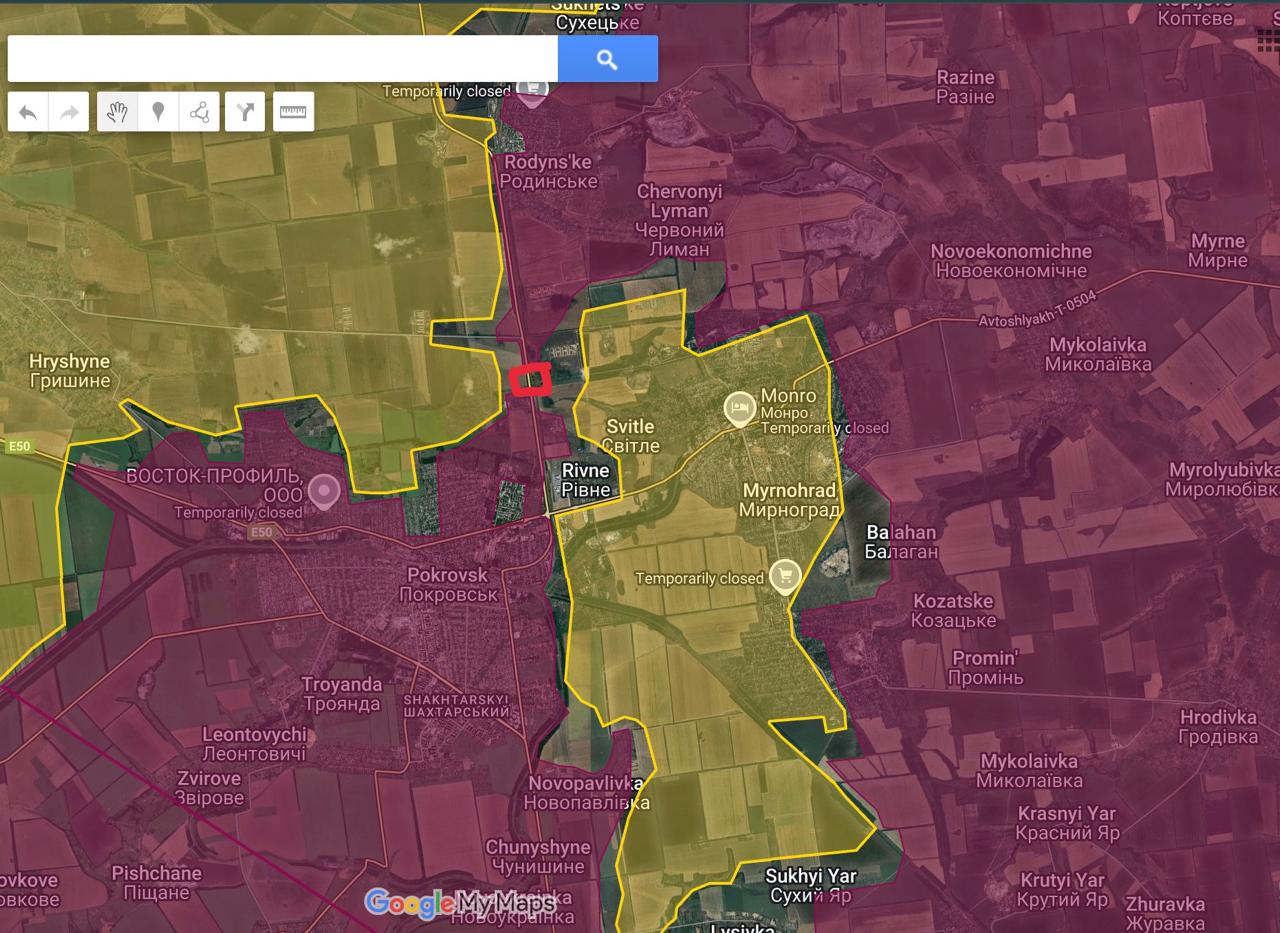Click the red rectangle outline on map
The height and width of the screenshot is (933, 1280).
point(532,381)
